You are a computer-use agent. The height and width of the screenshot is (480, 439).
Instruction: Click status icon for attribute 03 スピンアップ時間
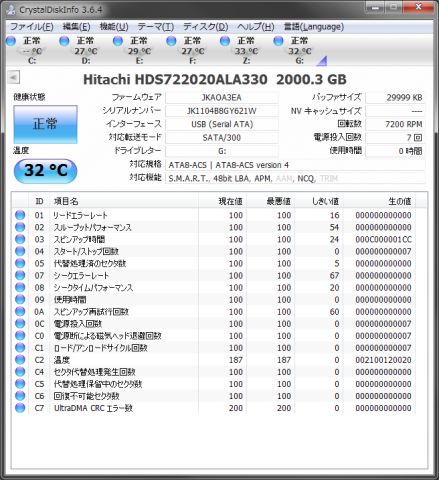click(20, 239)
